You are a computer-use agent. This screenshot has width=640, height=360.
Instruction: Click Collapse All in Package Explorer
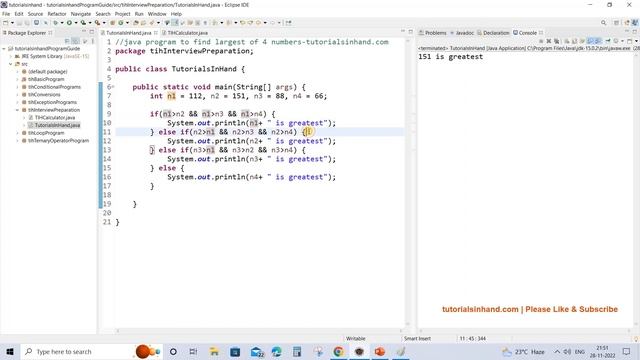(x=67, y=41)
